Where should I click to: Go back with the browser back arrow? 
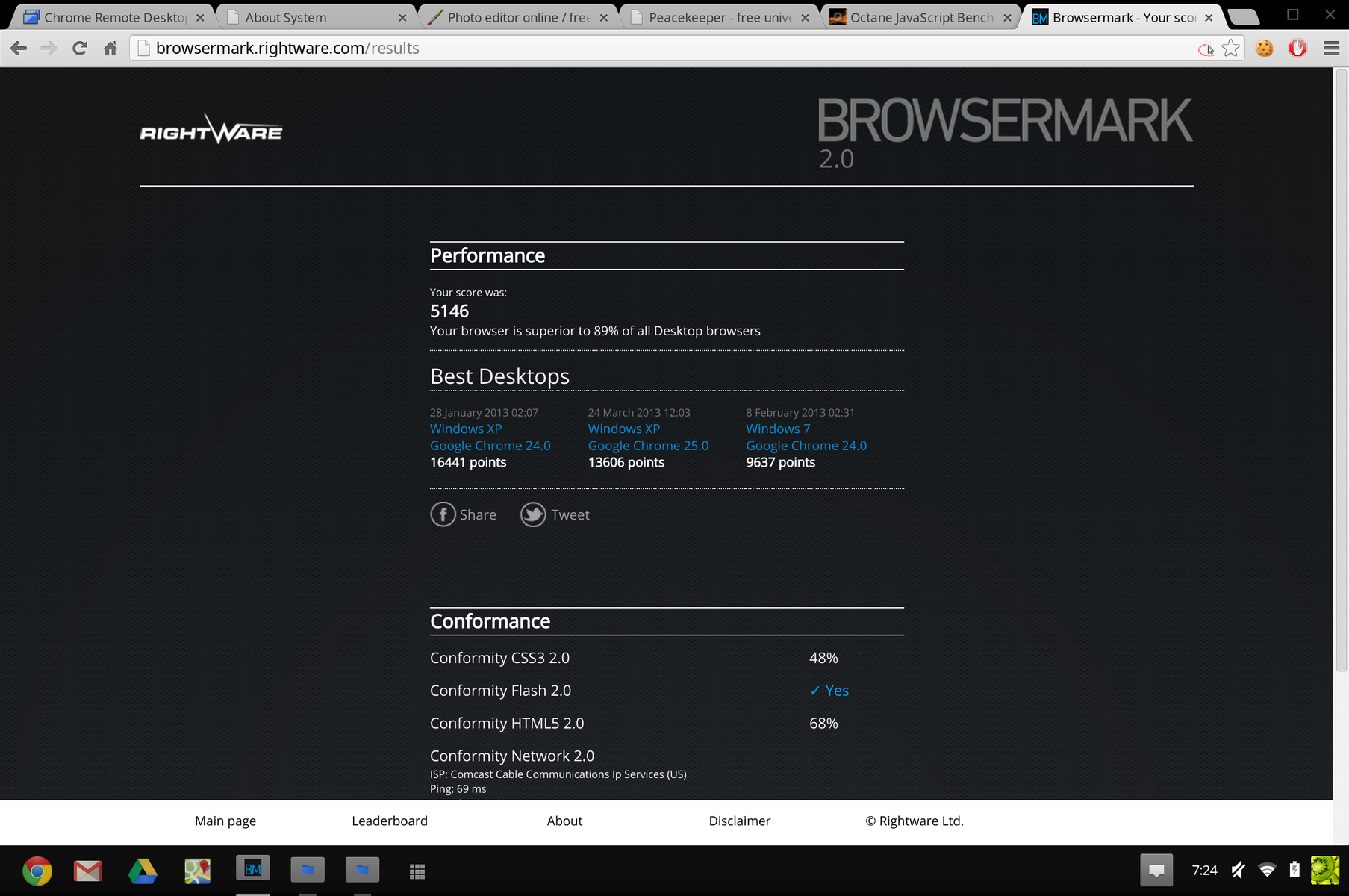tap(19, 49)
